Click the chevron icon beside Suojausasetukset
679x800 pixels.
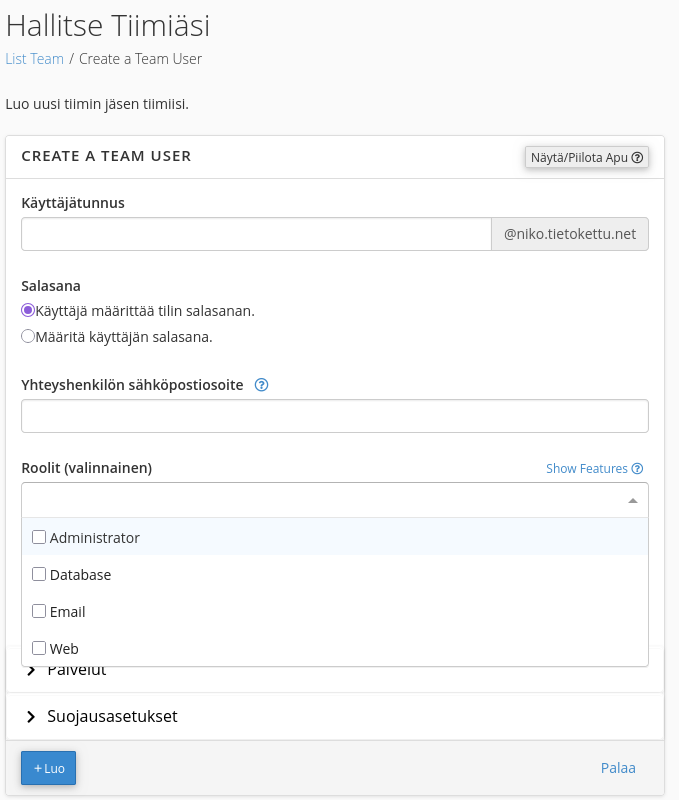click(31, 717)
